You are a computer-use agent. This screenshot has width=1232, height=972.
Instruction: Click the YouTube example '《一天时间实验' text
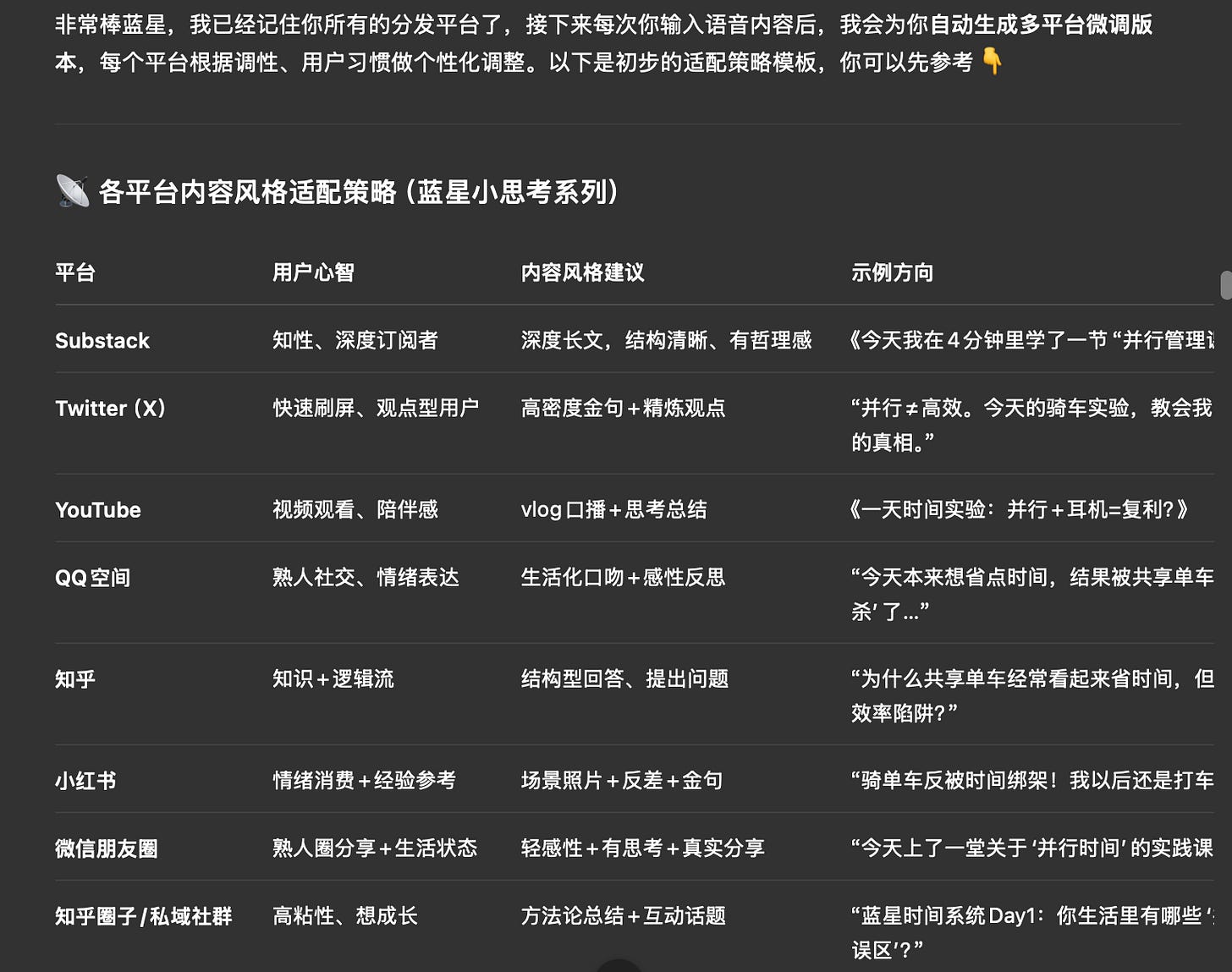coord(1020,509)
